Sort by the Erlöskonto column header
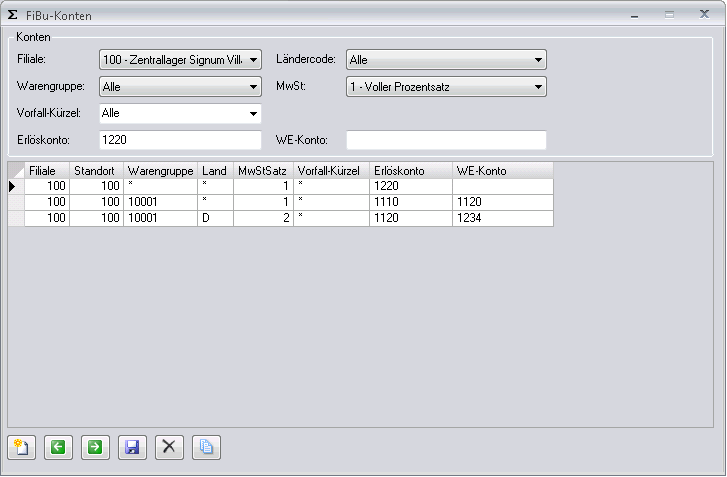This screenshot has width=727, height=477. coord(410,170)
